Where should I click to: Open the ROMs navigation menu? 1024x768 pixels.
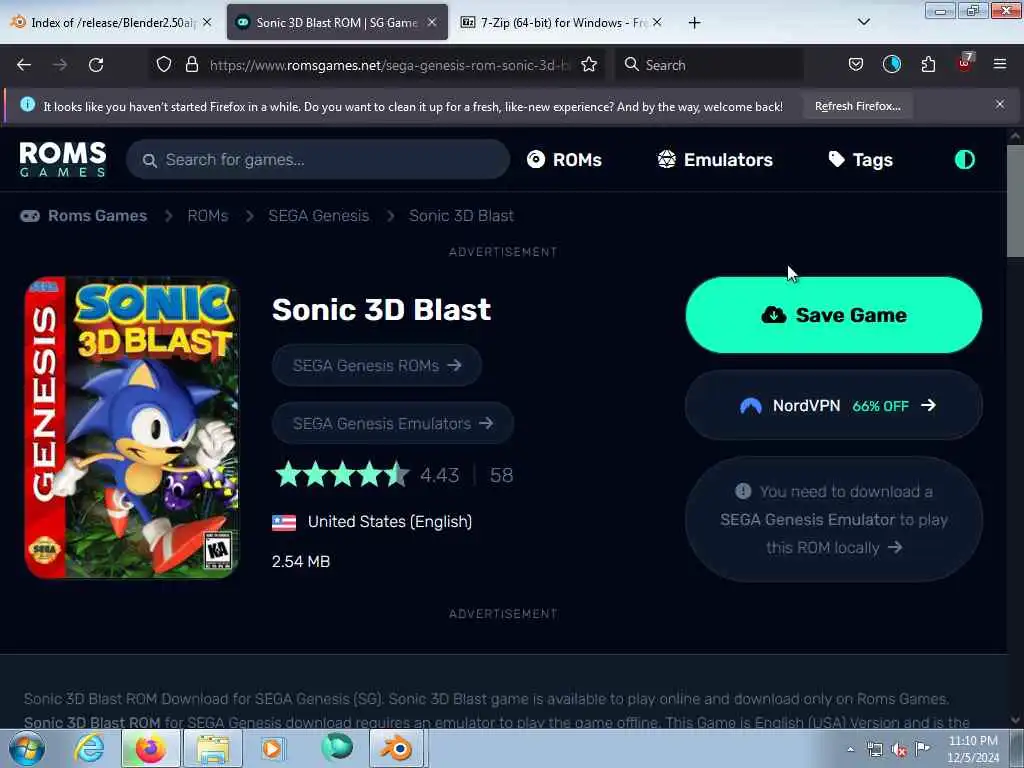564,159
